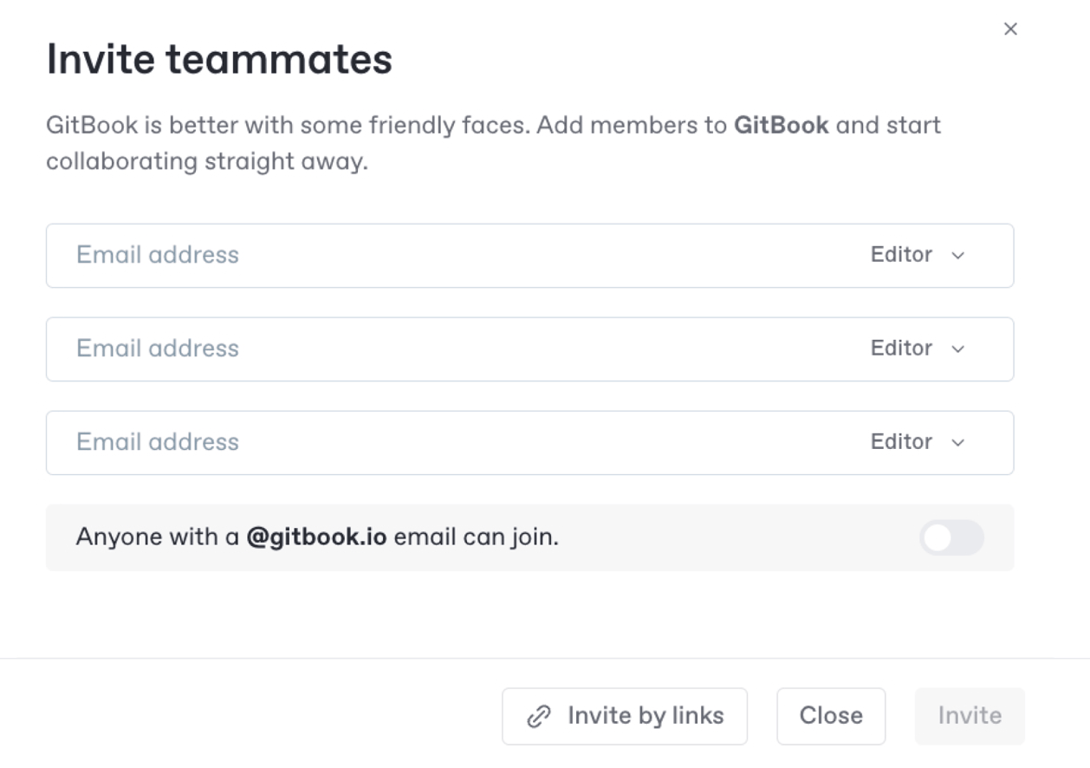Enable the @gitbook.io domain join switch
1090x768 pixels.
[x=951, y=538]
